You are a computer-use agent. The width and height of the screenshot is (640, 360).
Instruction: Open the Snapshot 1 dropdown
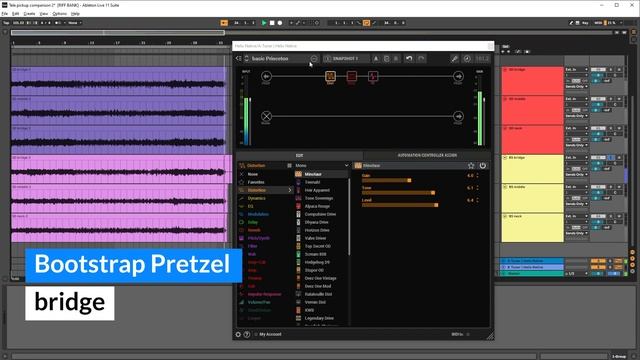(x=346, y=59)
